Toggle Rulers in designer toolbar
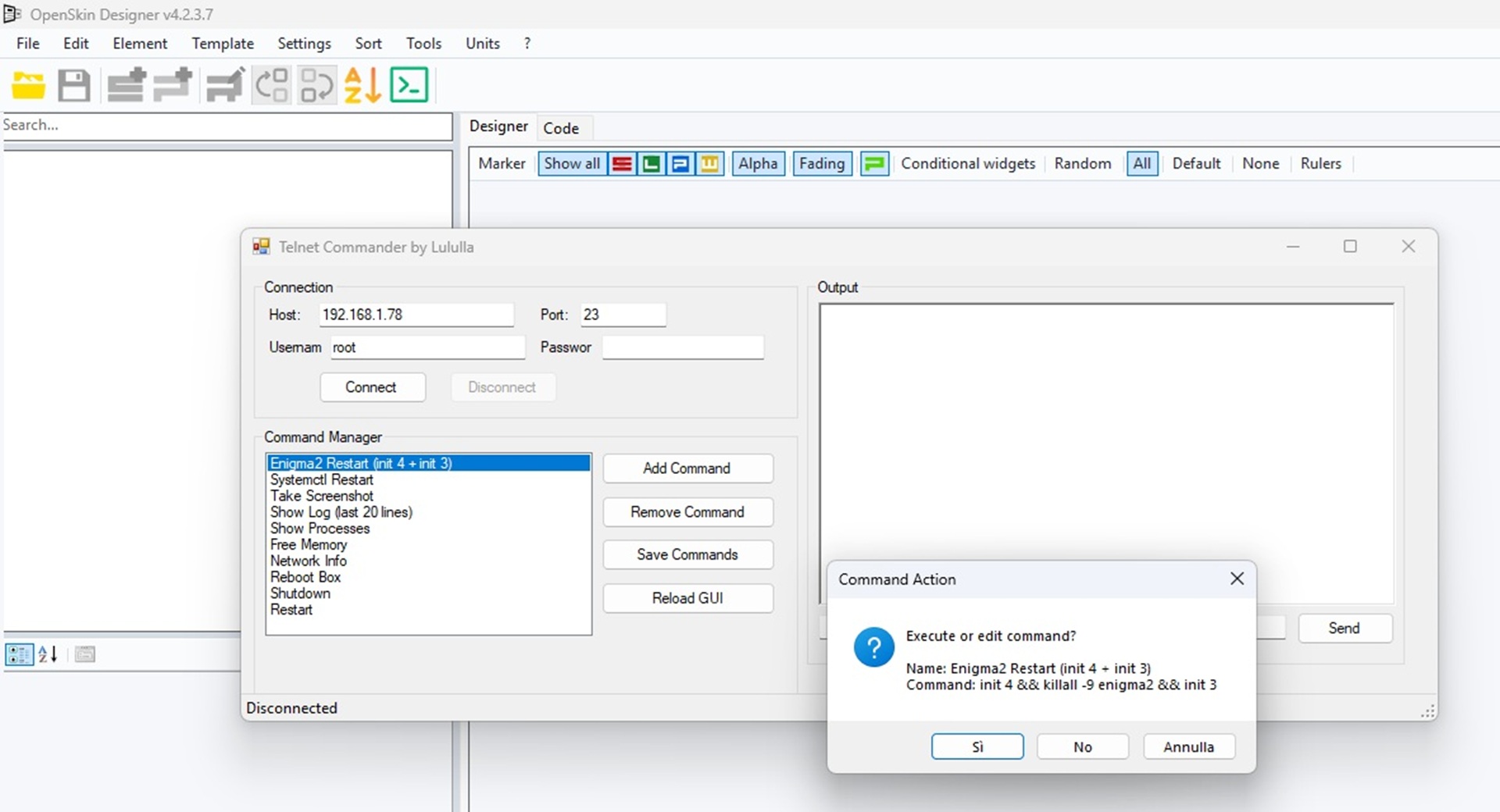This screenshot has height=812, width=1500. [x=1320, y=164]
